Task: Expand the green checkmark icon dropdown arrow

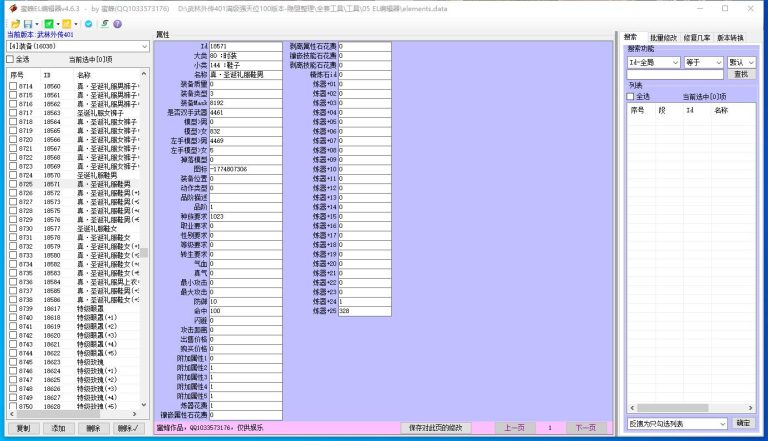Action: pyautogui.click(x=57, y=24)
